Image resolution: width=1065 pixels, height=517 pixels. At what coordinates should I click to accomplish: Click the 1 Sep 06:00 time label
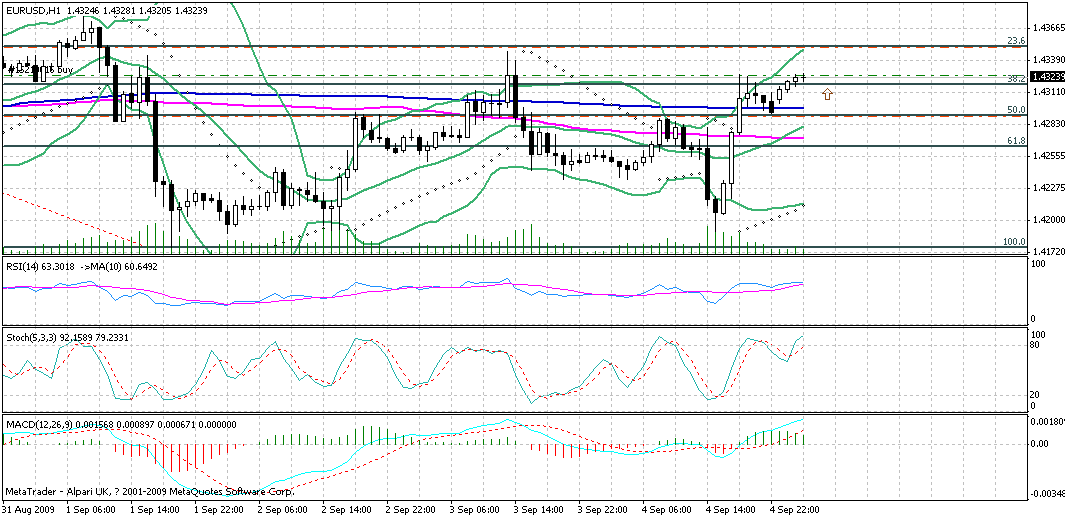pyautogui.click(x=92, y=509)
